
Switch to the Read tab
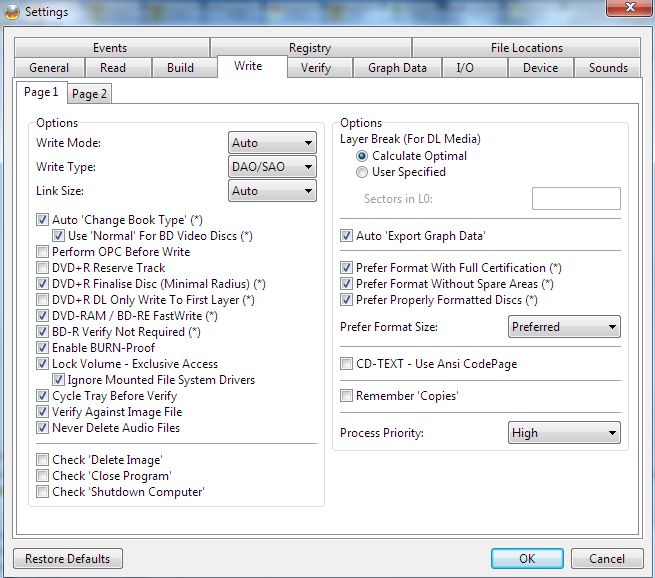pos(118,68)
